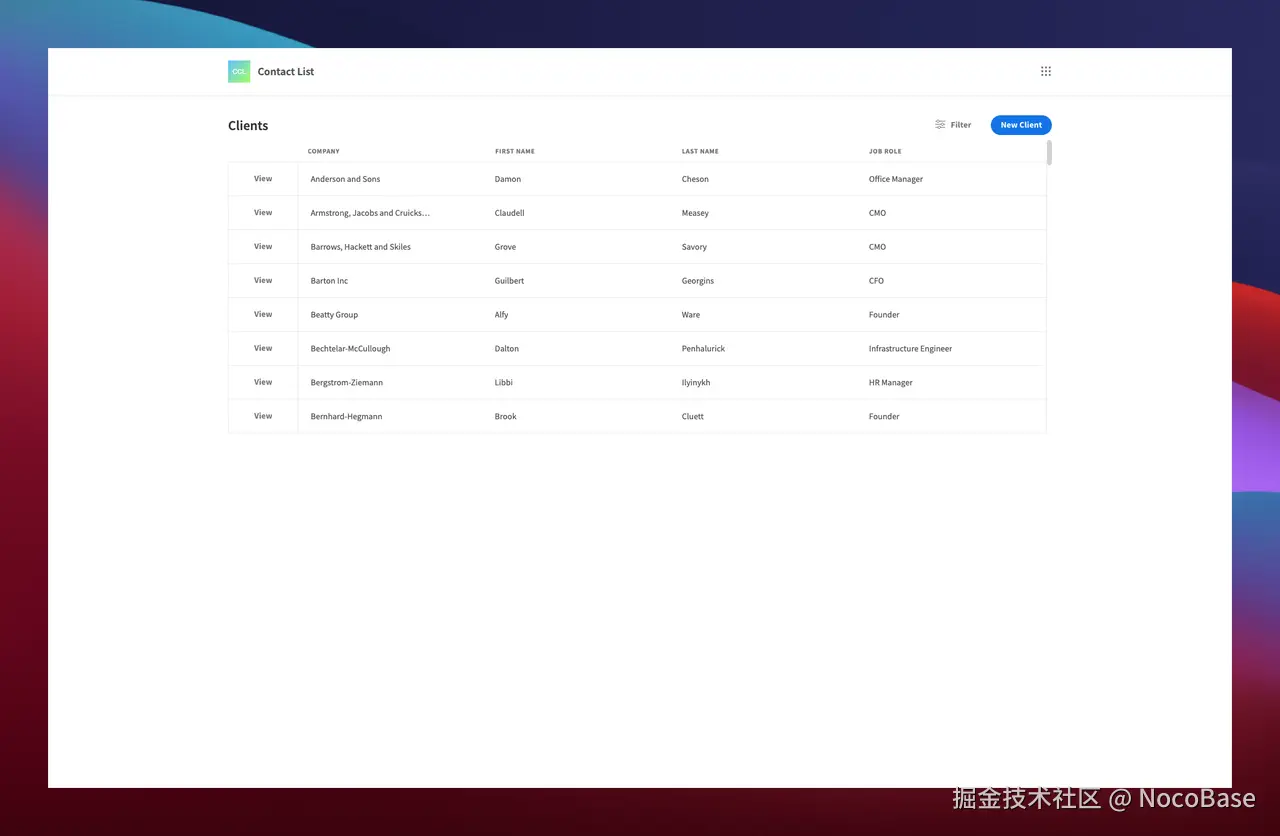Select the FIRST NAME column header

[x=514, y=151]
